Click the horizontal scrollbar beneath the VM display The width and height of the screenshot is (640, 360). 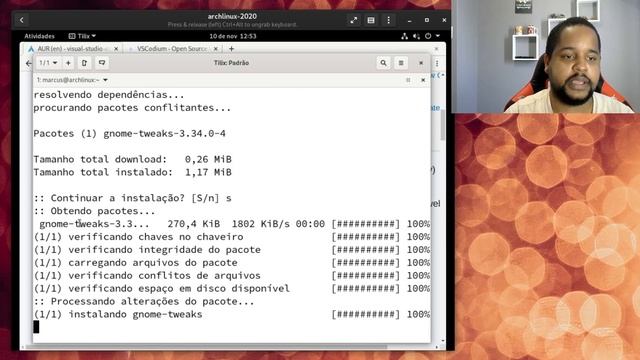coord(206,347)
